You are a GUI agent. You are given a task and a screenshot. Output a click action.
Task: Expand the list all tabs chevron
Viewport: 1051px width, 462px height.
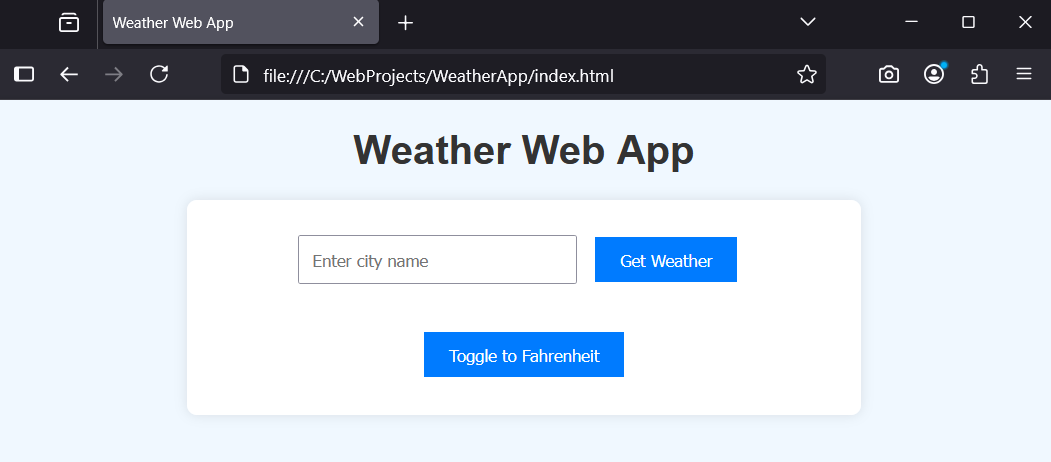[x=808, y=22]
